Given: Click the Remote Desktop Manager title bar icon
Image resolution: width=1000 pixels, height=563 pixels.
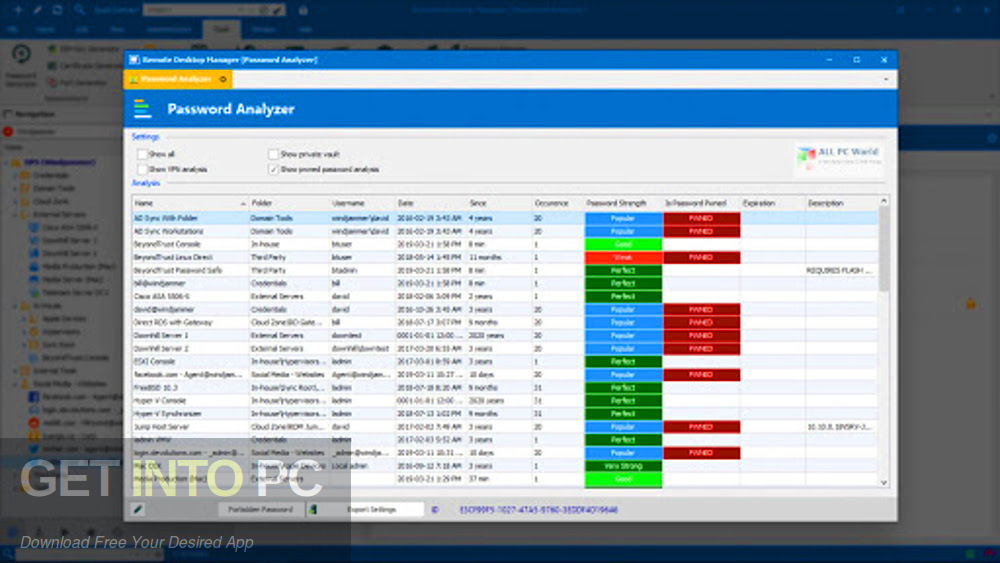Looking at the screenshot, I should (134, 59).
